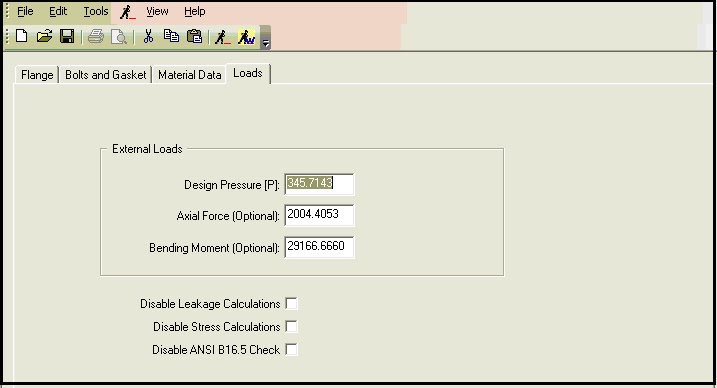Image resolution: width=717 pixels, height=388 pixels.
Task: Open the Tools menu
Action: [x=96, y=11]
